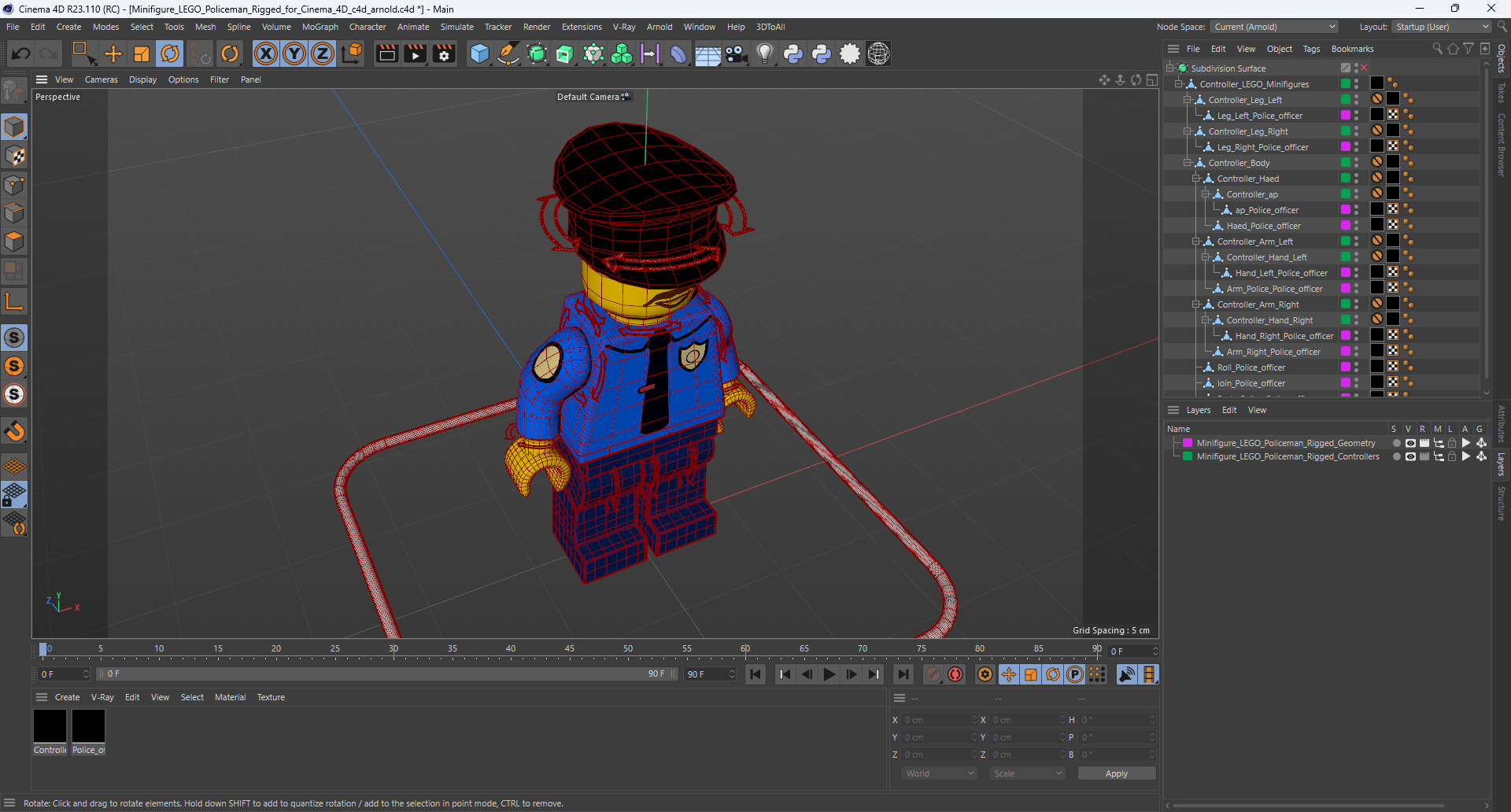Select the Rotate tool
Viewport: 1511px width, 812px height.
click(170, 54)
